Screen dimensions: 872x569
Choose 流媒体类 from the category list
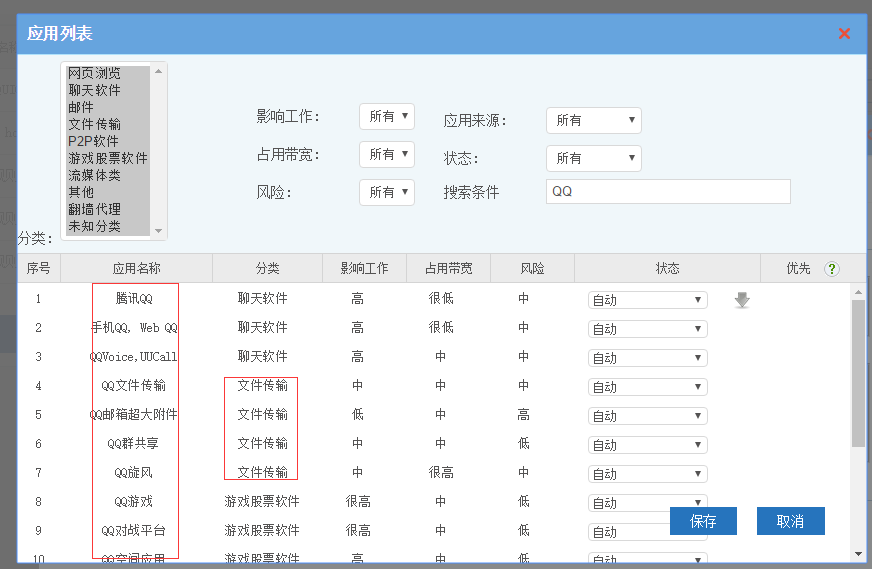click(x=95, y=176)
